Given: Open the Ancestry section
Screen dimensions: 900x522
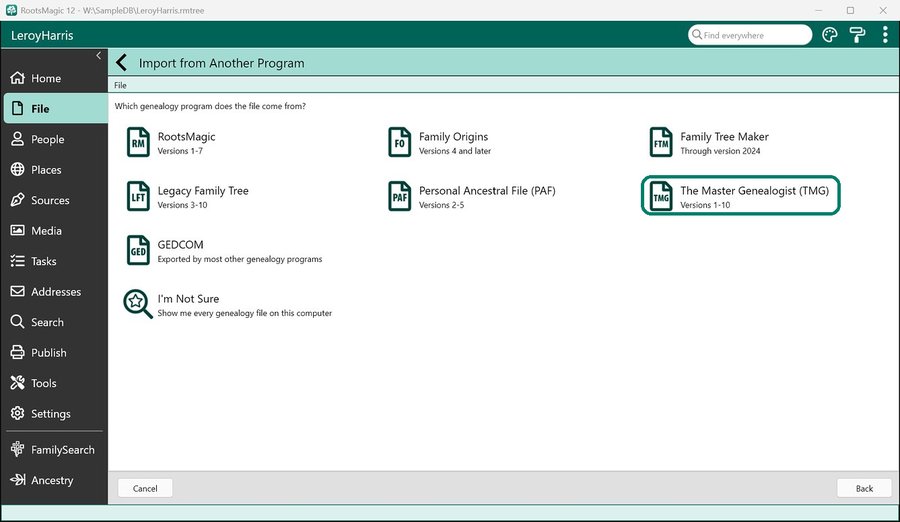Looking at the screenshot, I should pos(54,480).
